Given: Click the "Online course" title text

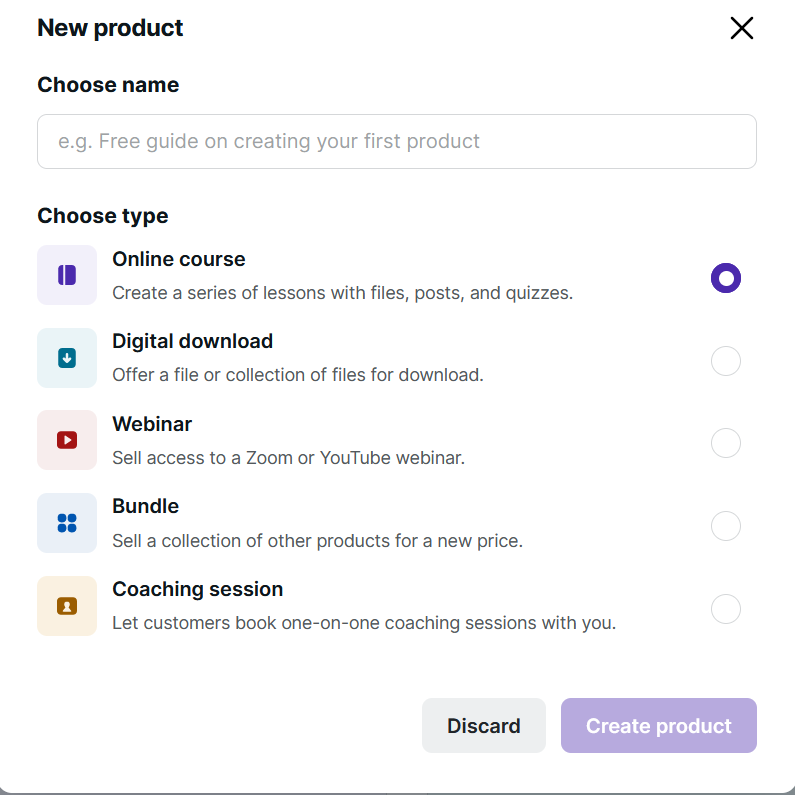Looking at the screenshot, I should point(178,259).
